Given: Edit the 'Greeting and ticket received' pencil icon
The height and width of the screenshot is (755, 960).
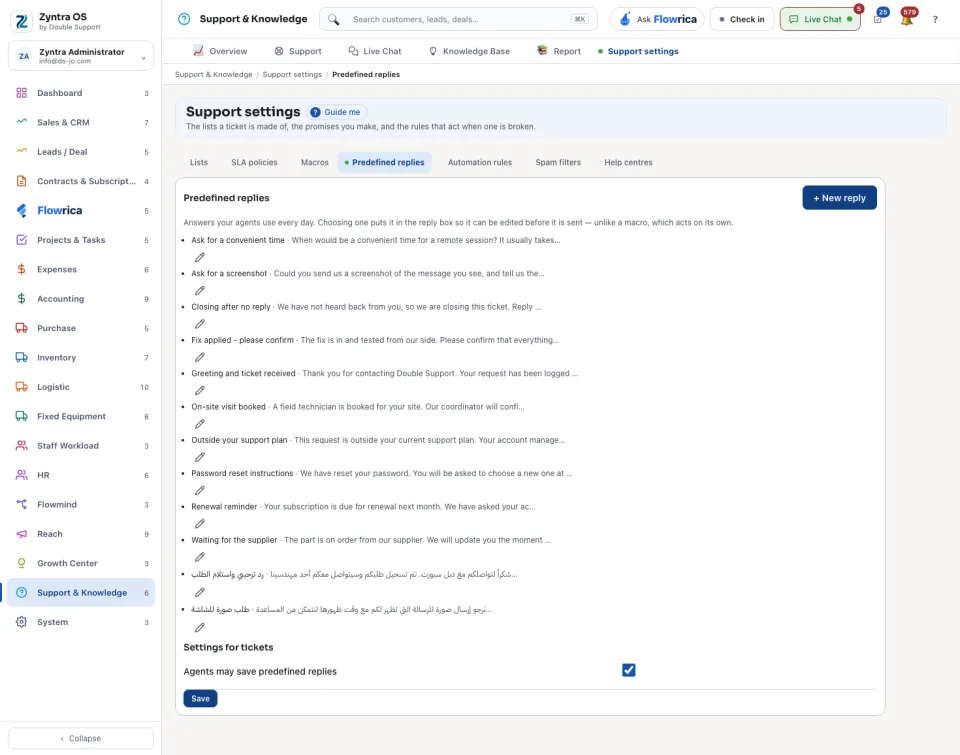Looking at the screenshot, I should [x=200, y=390].
